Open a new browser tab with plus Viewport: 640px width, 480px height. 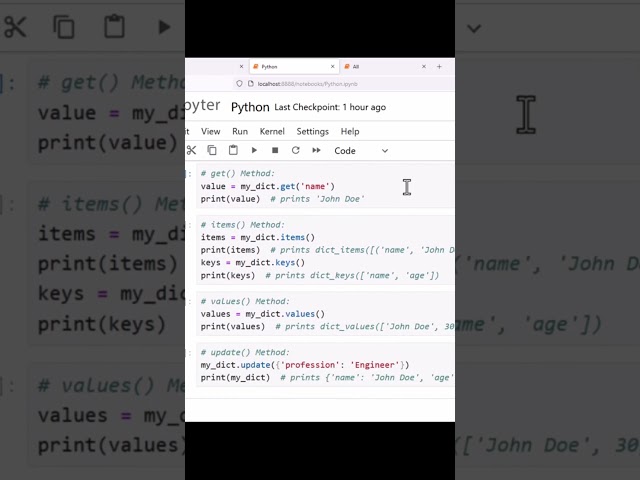(439, 66)
